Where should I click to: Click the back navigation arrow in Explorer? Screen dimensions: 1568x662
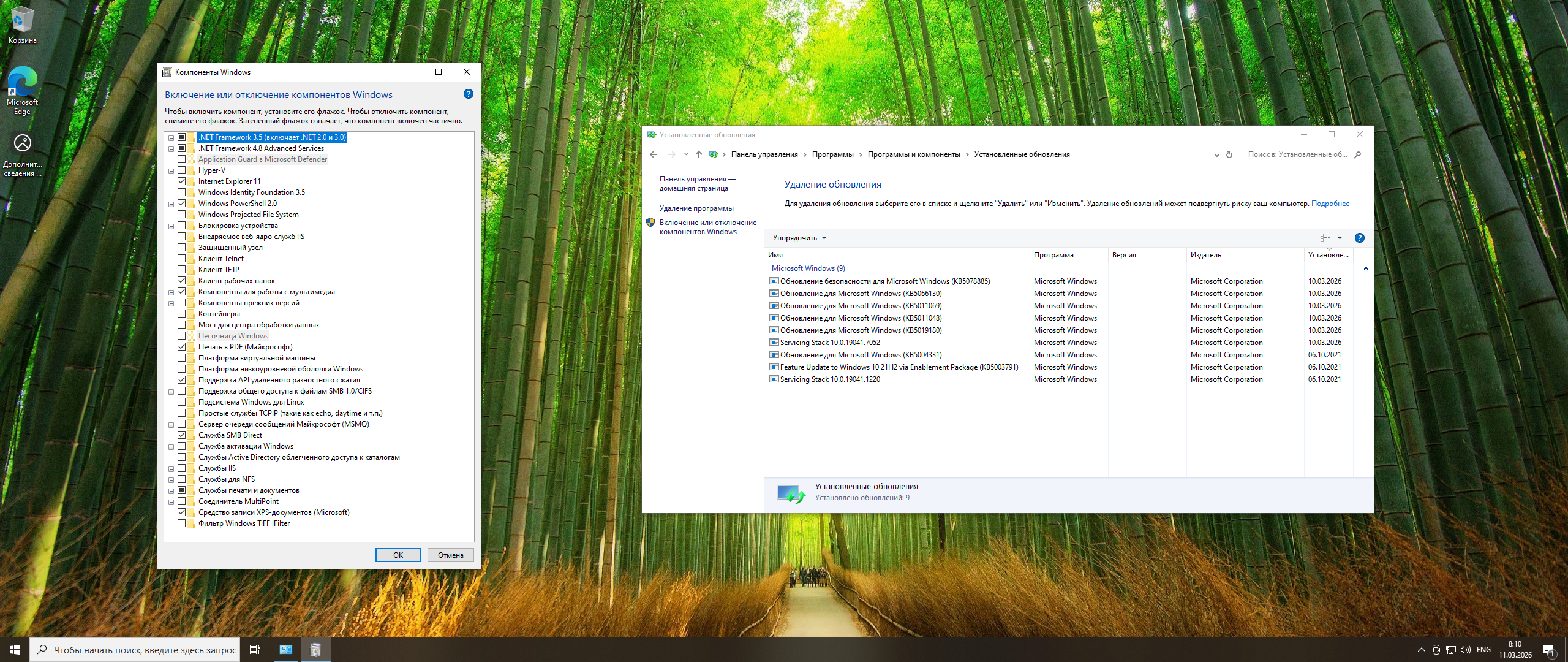(x=654, y=154)
